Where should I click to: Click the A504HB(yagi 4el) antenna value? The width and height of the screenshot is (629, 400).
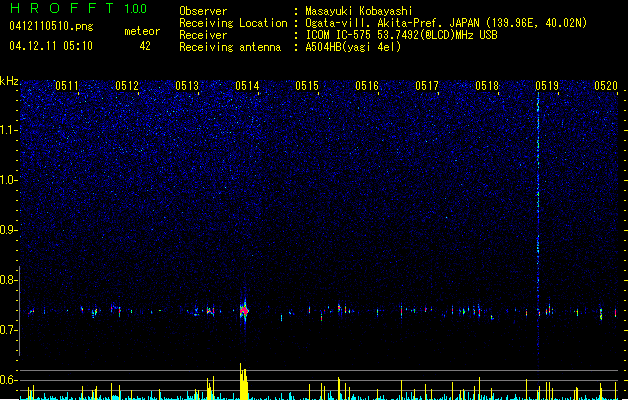pyautogui.click(x=353, y=47)
